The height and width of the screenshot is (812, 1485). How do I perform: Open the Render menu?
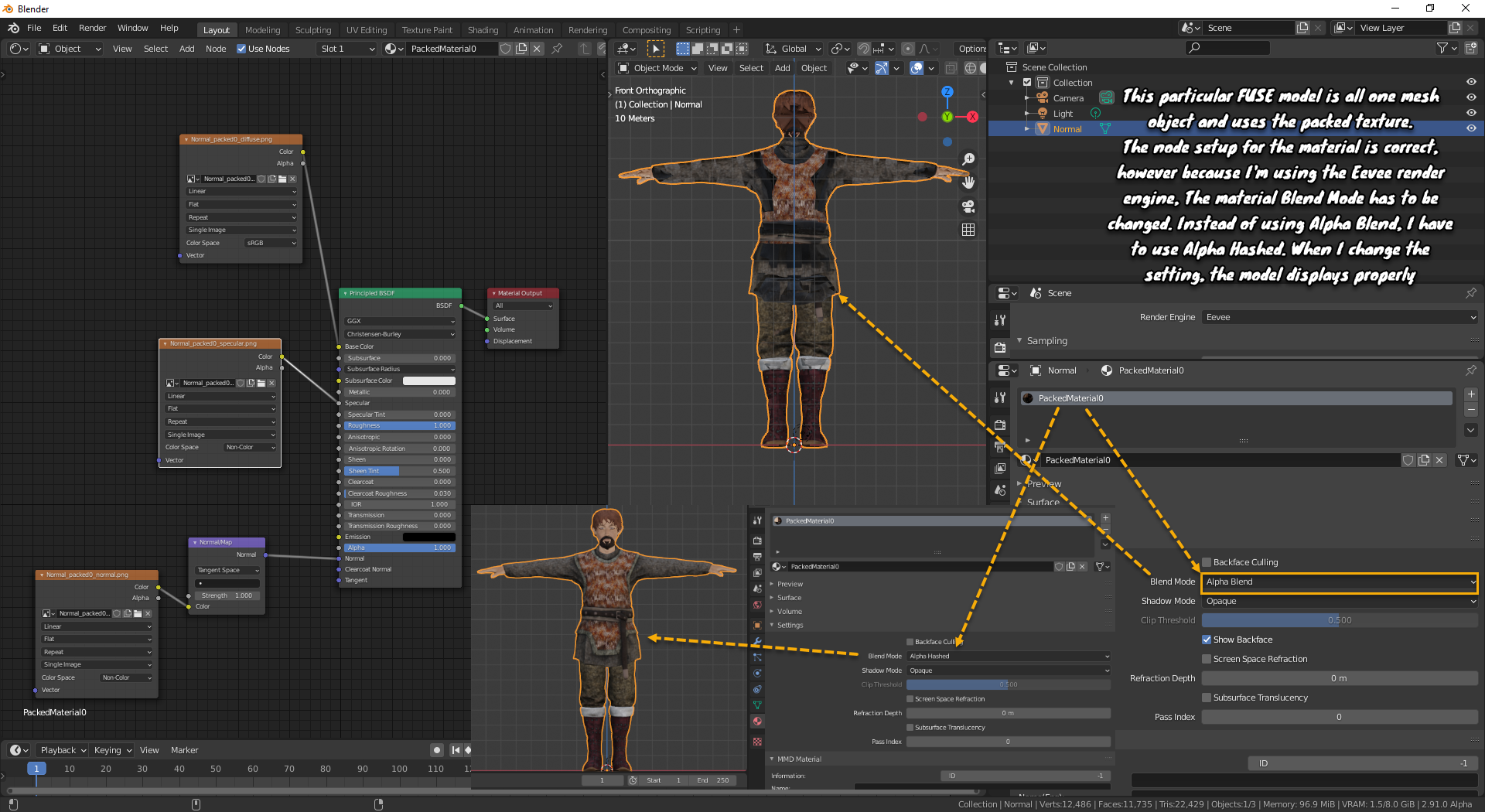92,28
